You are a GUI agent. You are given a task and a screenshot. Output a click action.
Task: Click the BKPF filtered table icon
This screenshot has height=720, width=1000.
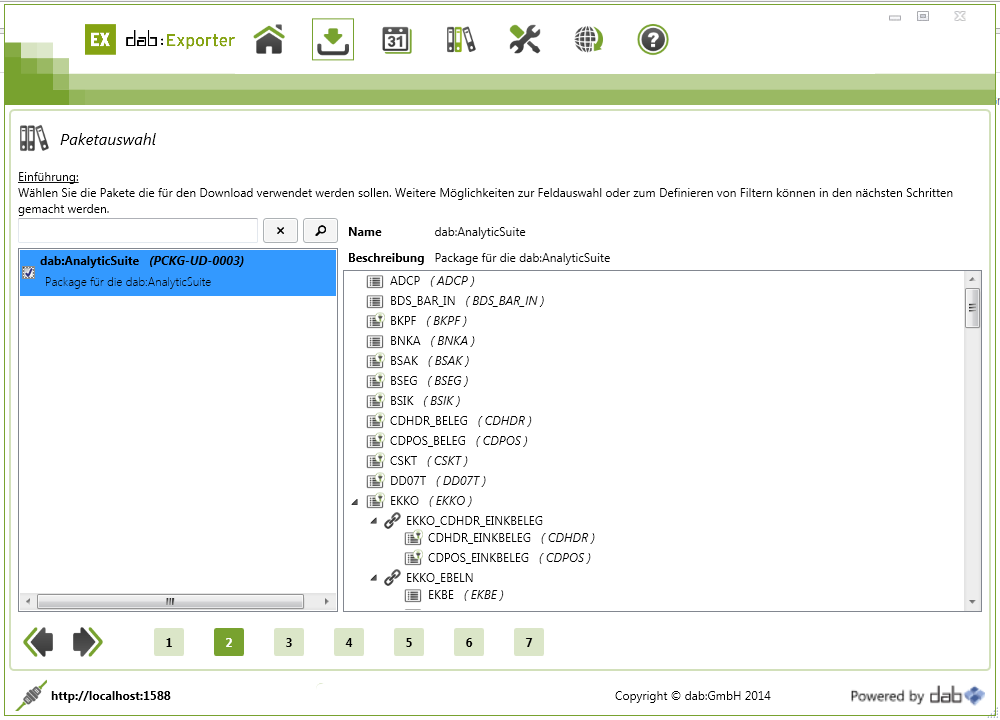375,321
